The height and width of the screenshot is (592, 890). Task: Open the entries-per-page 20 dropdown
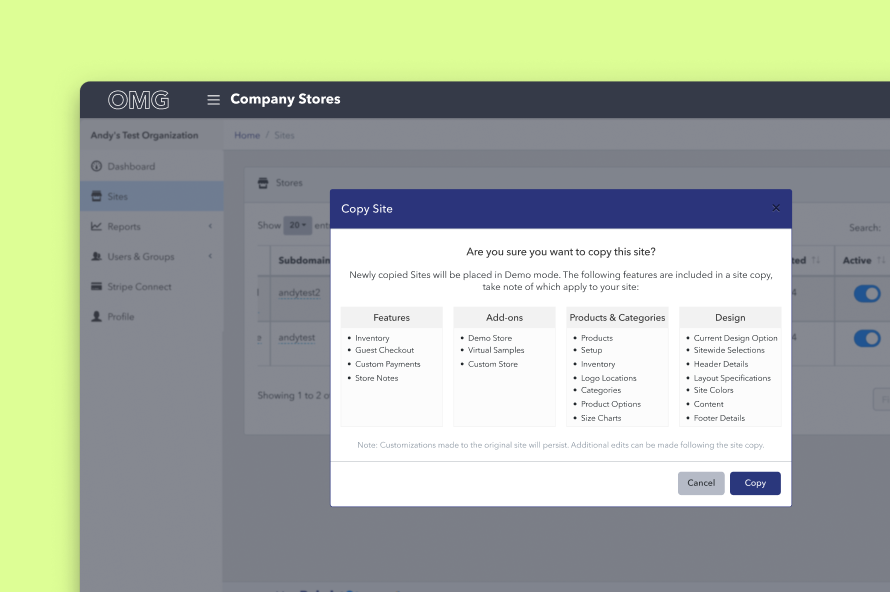(297, 225)
